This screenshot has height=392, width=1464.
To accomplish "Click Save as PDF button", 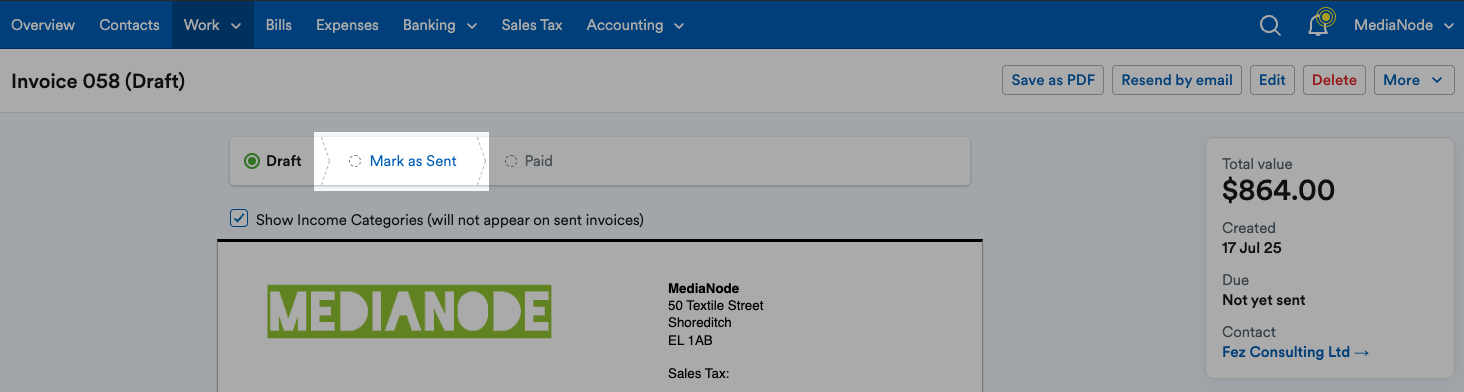I will [1053, 80].
